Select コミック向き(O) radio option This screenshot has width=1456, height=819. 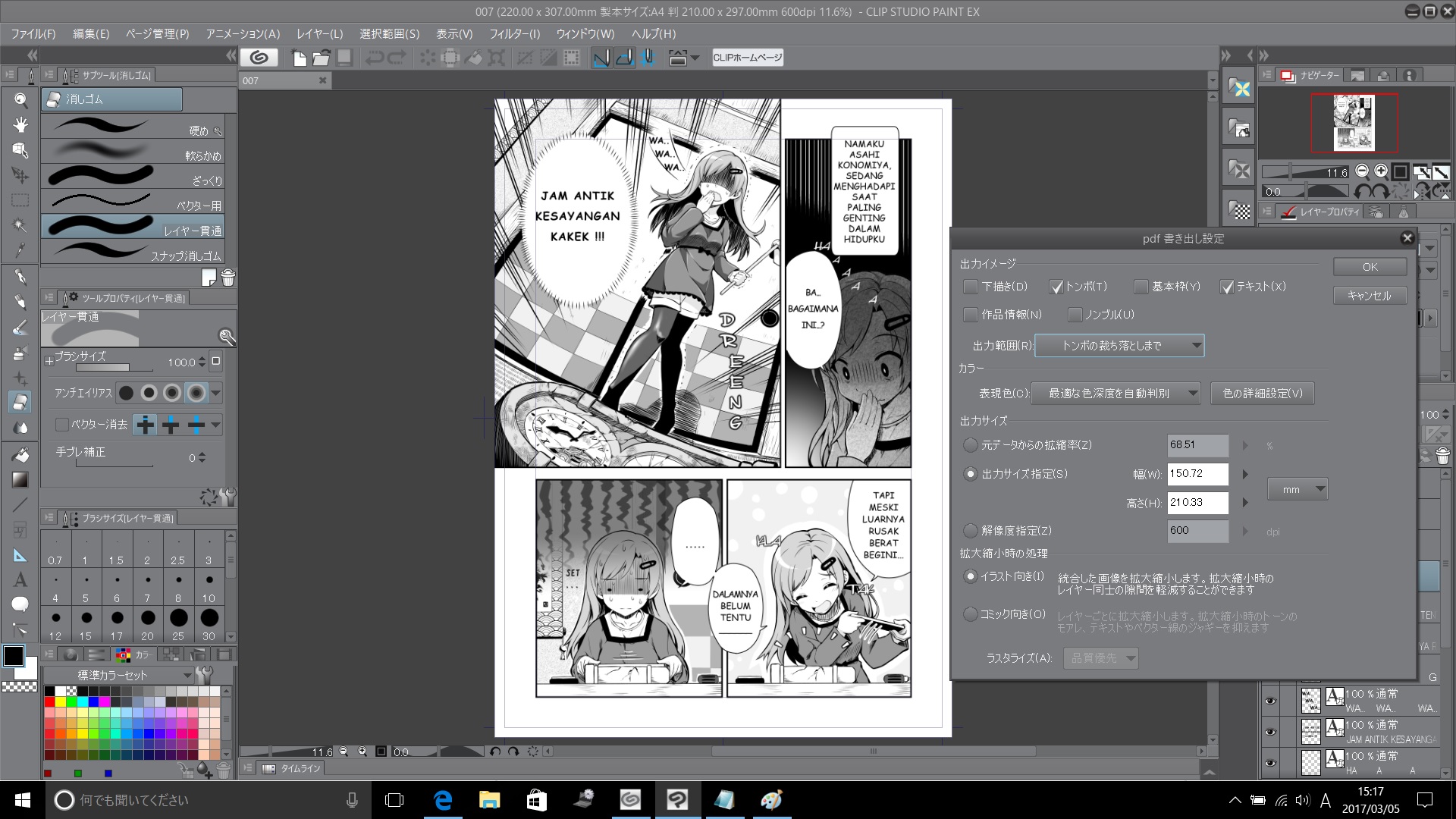click(x=970, y=614)
